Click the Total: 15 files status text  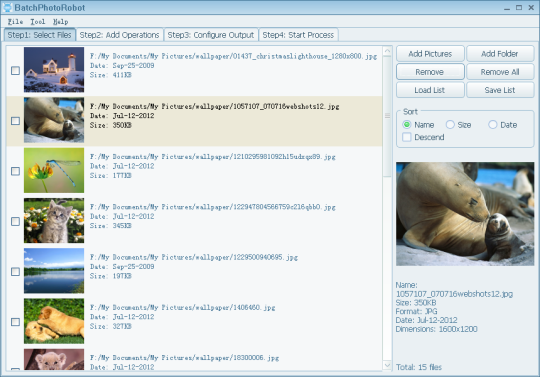pyautogui.click(x=419, y=367)
